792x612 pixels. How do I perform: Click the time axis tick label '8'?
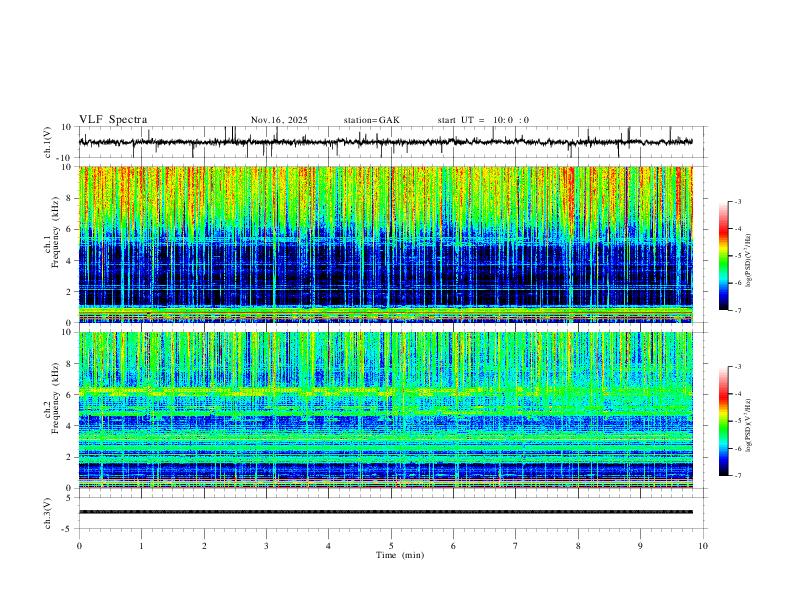578,546
